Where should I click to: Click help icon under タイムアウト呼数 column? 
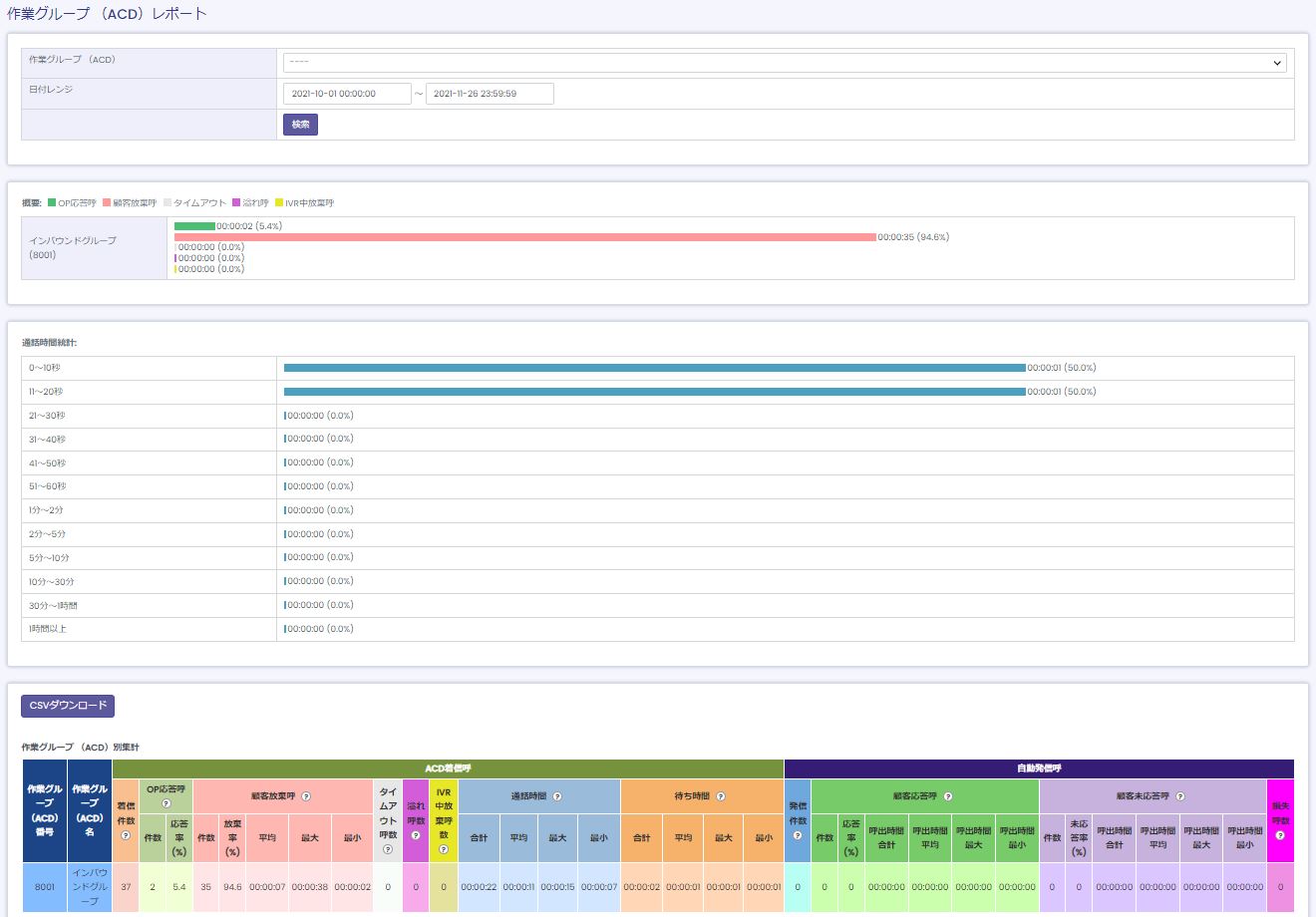click(388, 849)
